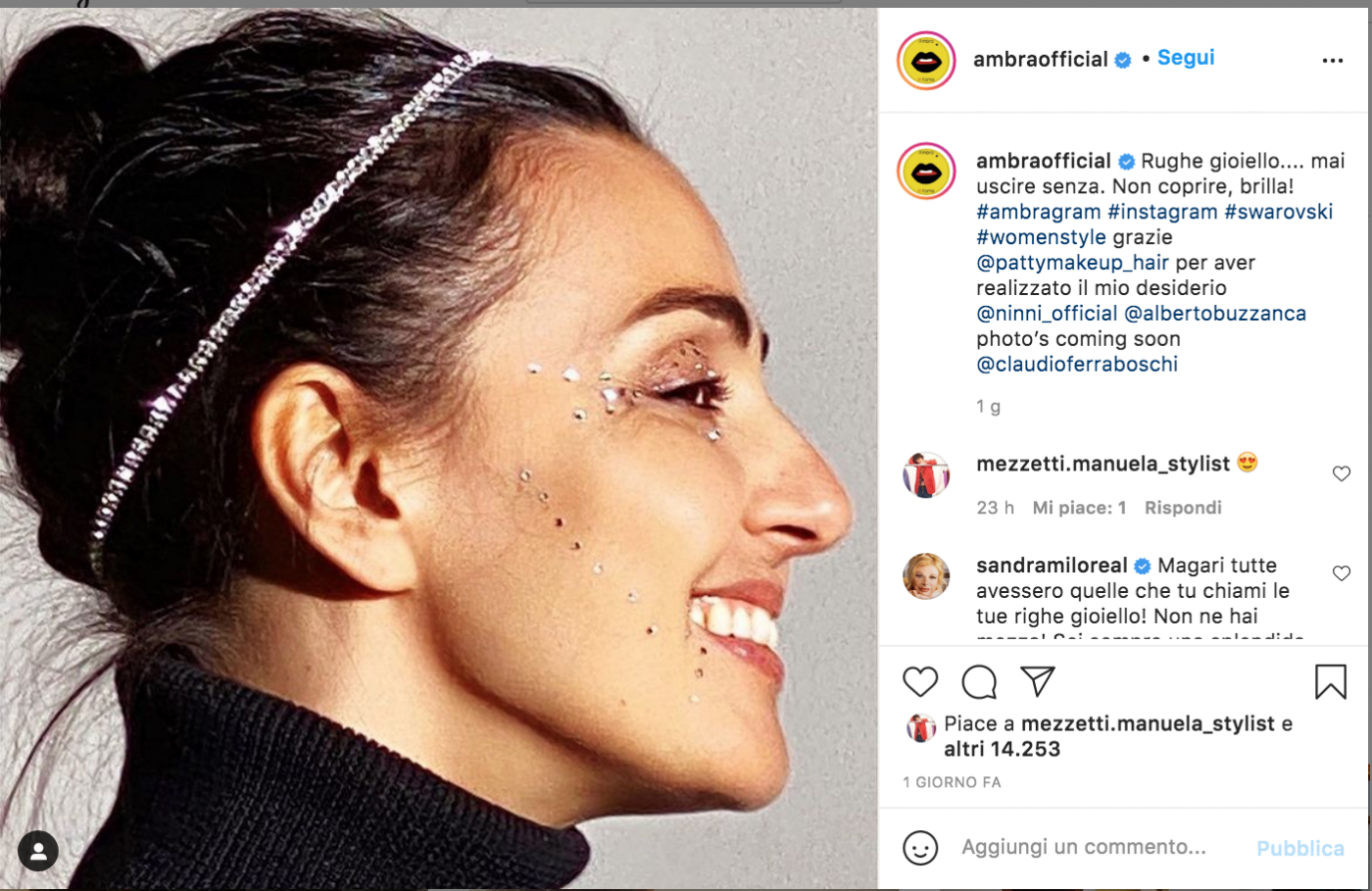The height and width of the screenshot is (891, 1372).
Task: Share post using paper plane icon
Action: pos(1037,680)
